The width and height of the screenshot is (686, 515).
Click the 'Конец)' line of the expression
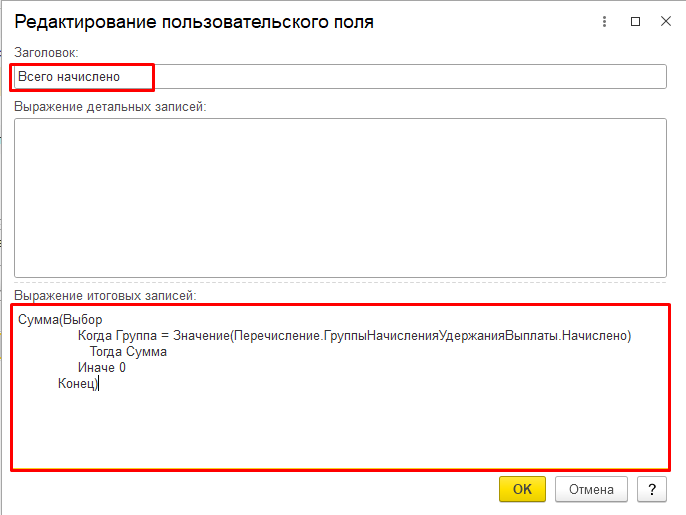click(x=78, y=384)
